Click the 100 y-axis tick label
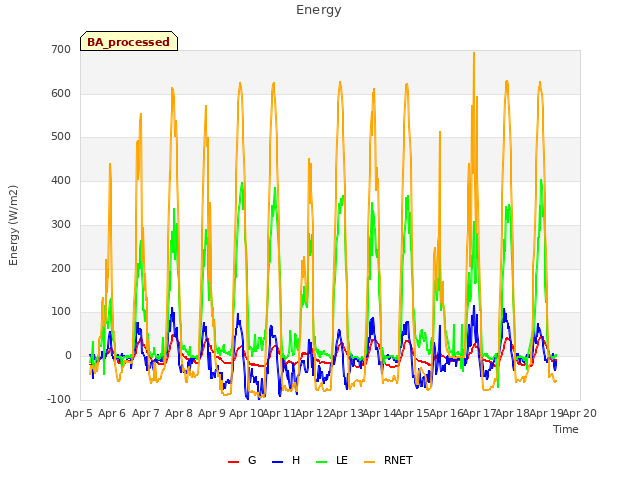Viewport: 640px width, 480px height. point(61,311)
